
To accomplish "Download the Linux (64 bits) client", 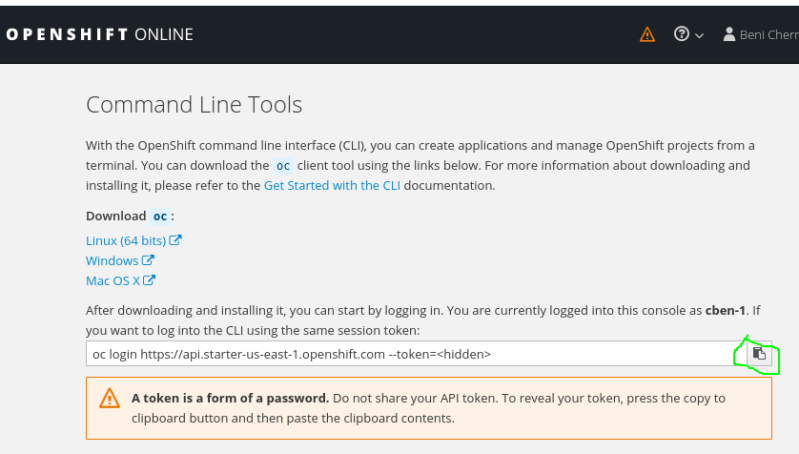I will click(x=126, y=240).
